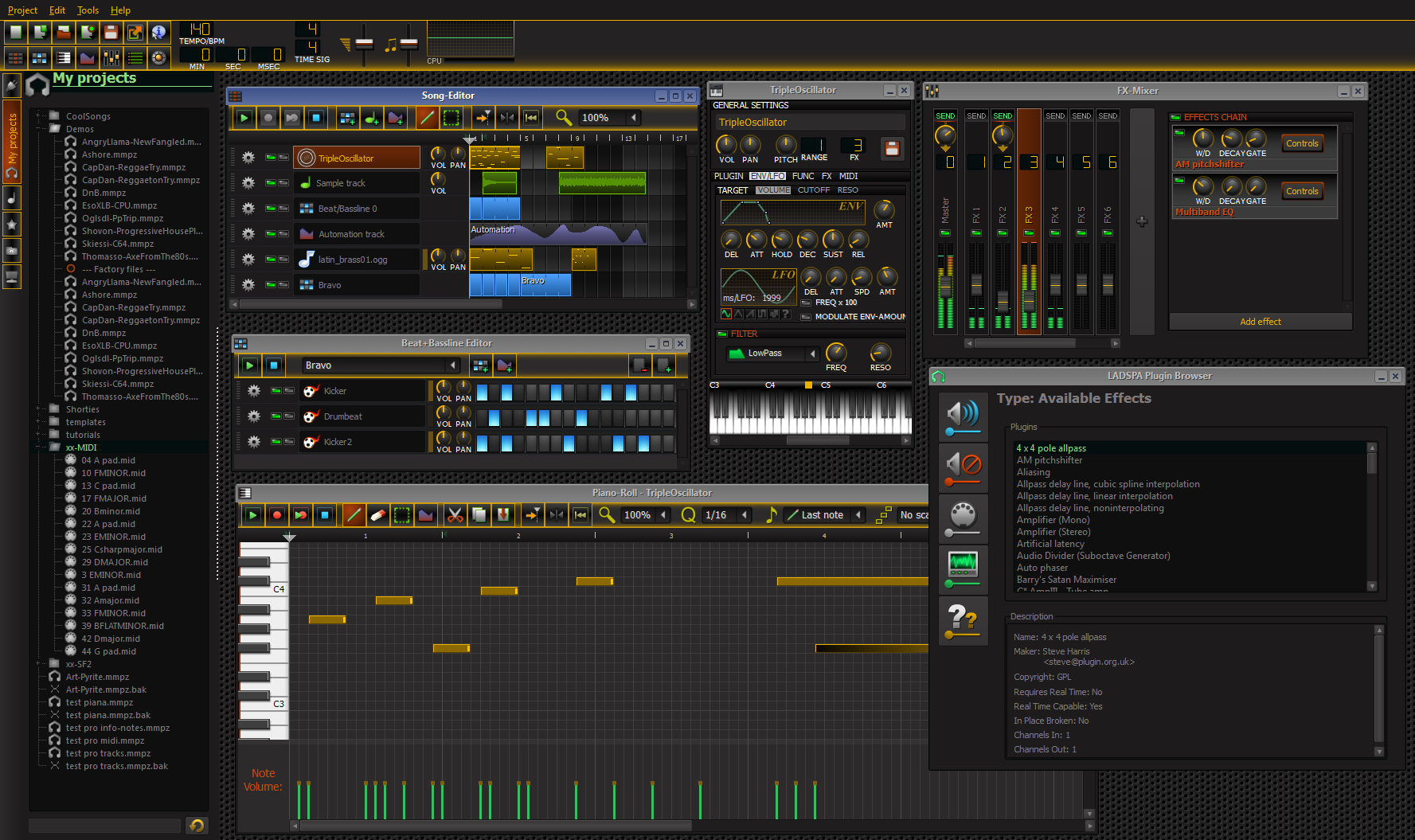The height and width of the screenshot is (840, 1415).
Task: Switch to the FUNC tab in TripleOscillator
Action: coord(803,176)
